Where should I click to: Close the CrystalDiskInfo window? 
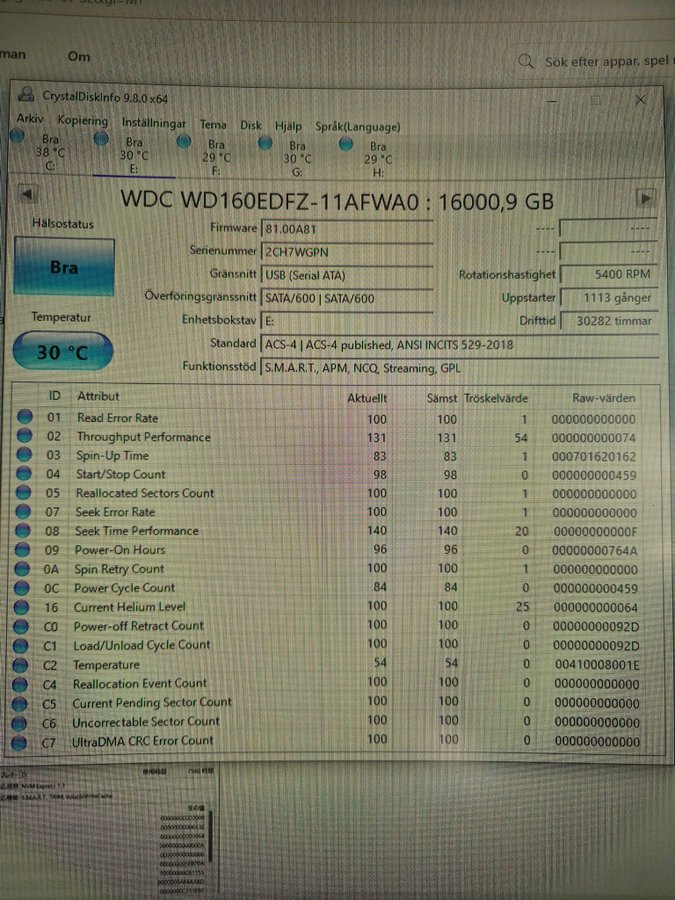click(641, 100)
